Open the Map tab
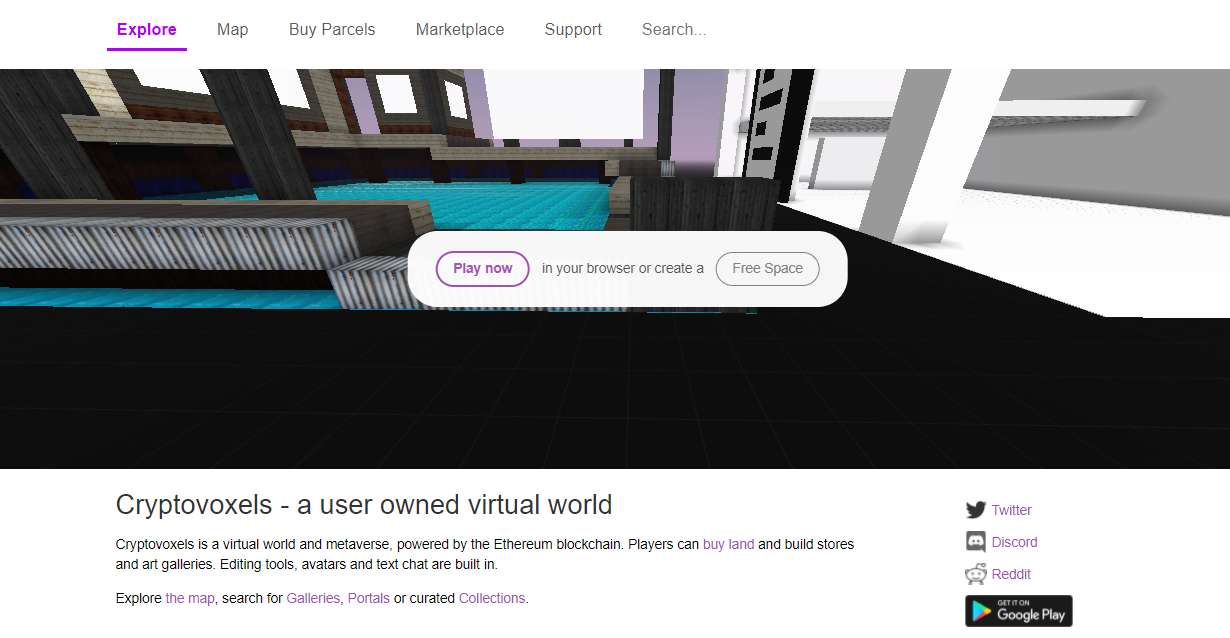The image size is (1230, 638). (x=232, y=30)
